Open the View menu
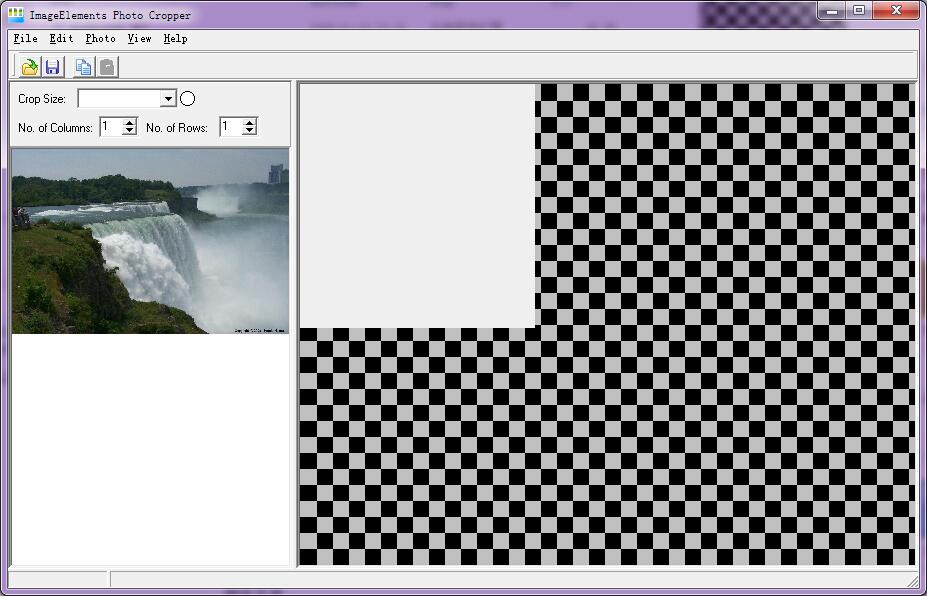The image size is (927, 596). 139,38
